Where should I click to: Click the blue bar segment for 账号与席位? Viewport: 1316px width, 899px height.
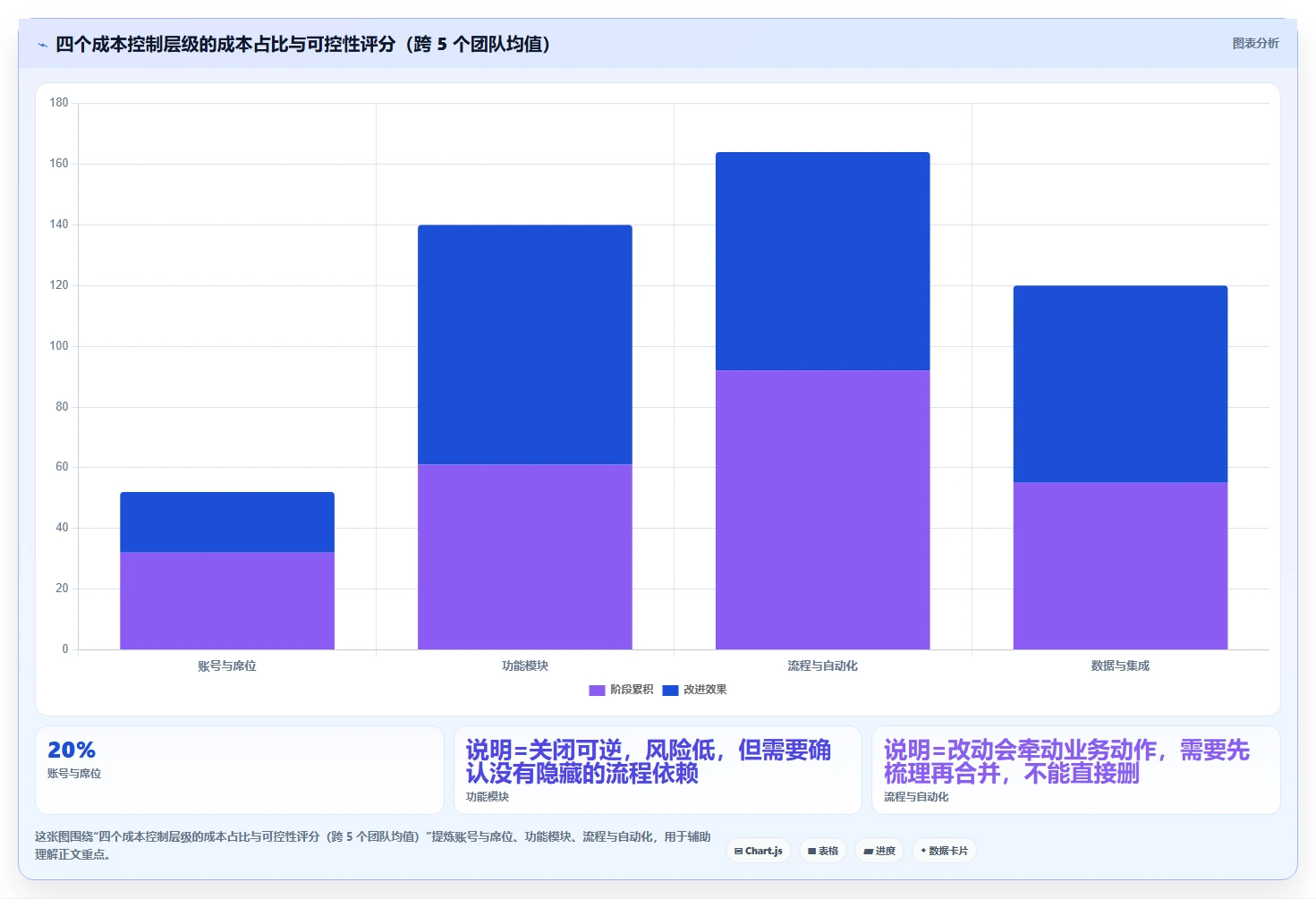(x=227, y=522)
